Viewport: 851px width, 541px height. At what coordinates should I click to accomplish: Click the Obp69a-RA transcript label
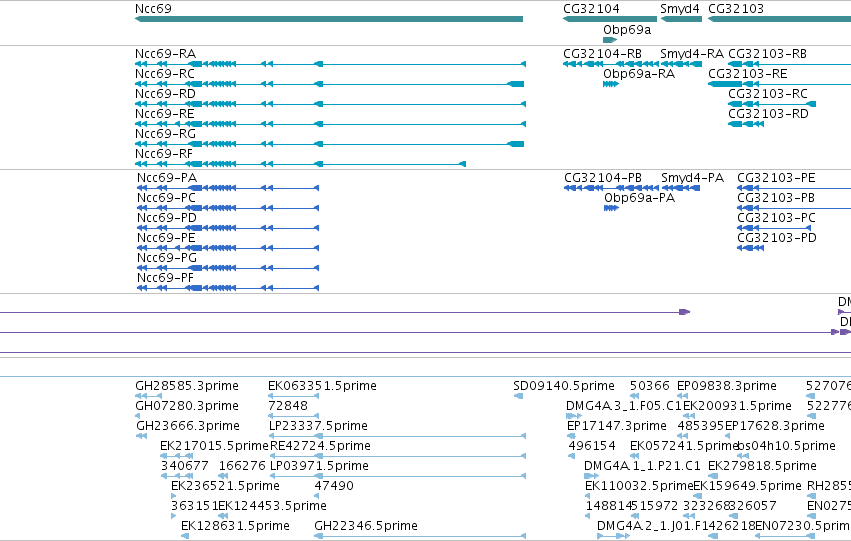[x=639, y=74]
